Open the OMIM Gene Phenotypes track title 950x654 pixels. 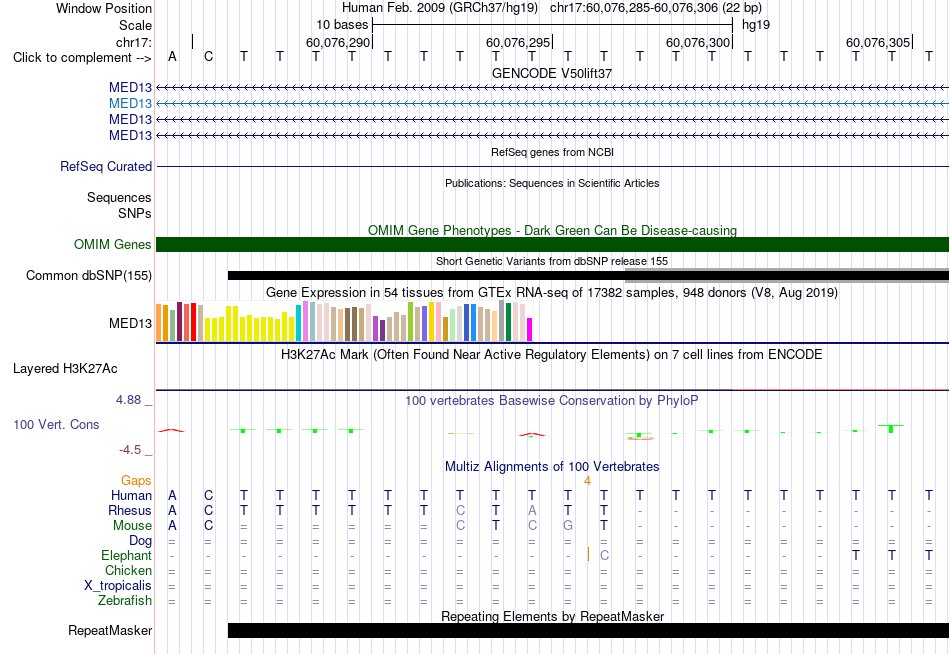coord(552,230)
